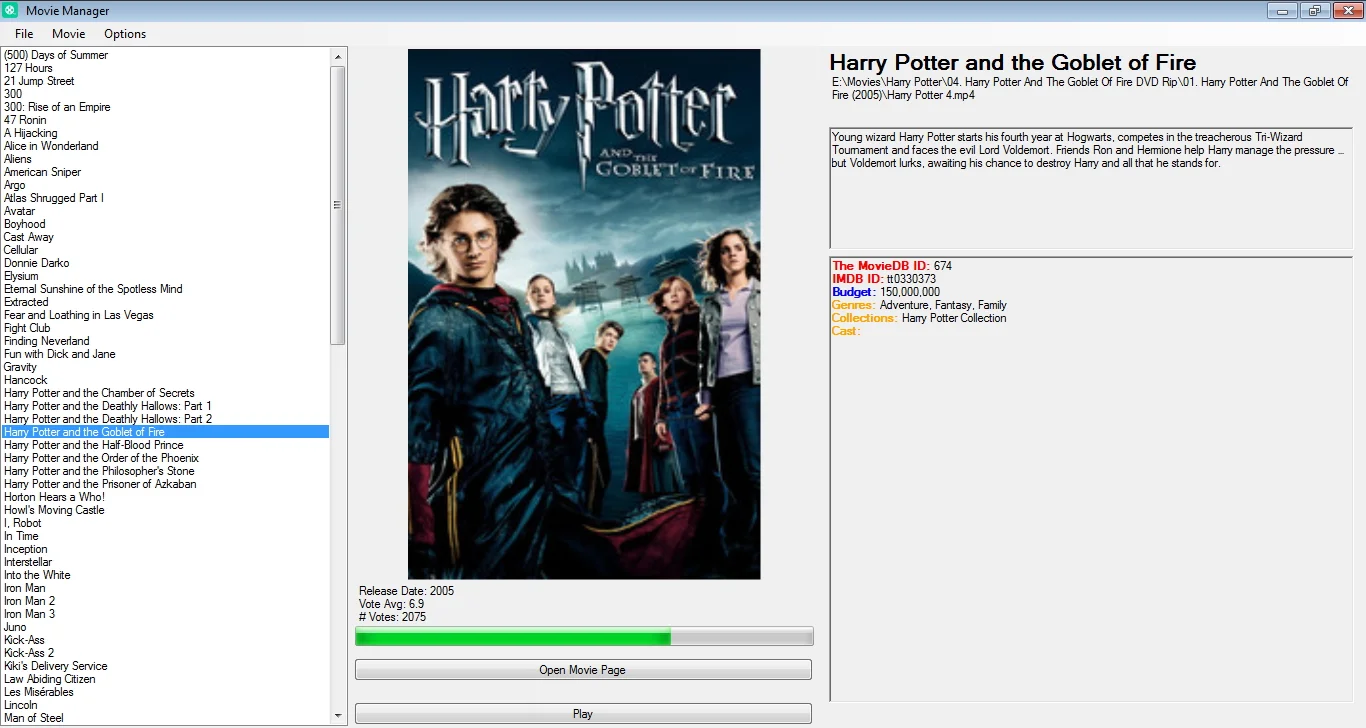The height and width of the screenshot is (728, 1366).
Task: Select "Iron Man 3" in movie list
Action: (x=165, y=614)
